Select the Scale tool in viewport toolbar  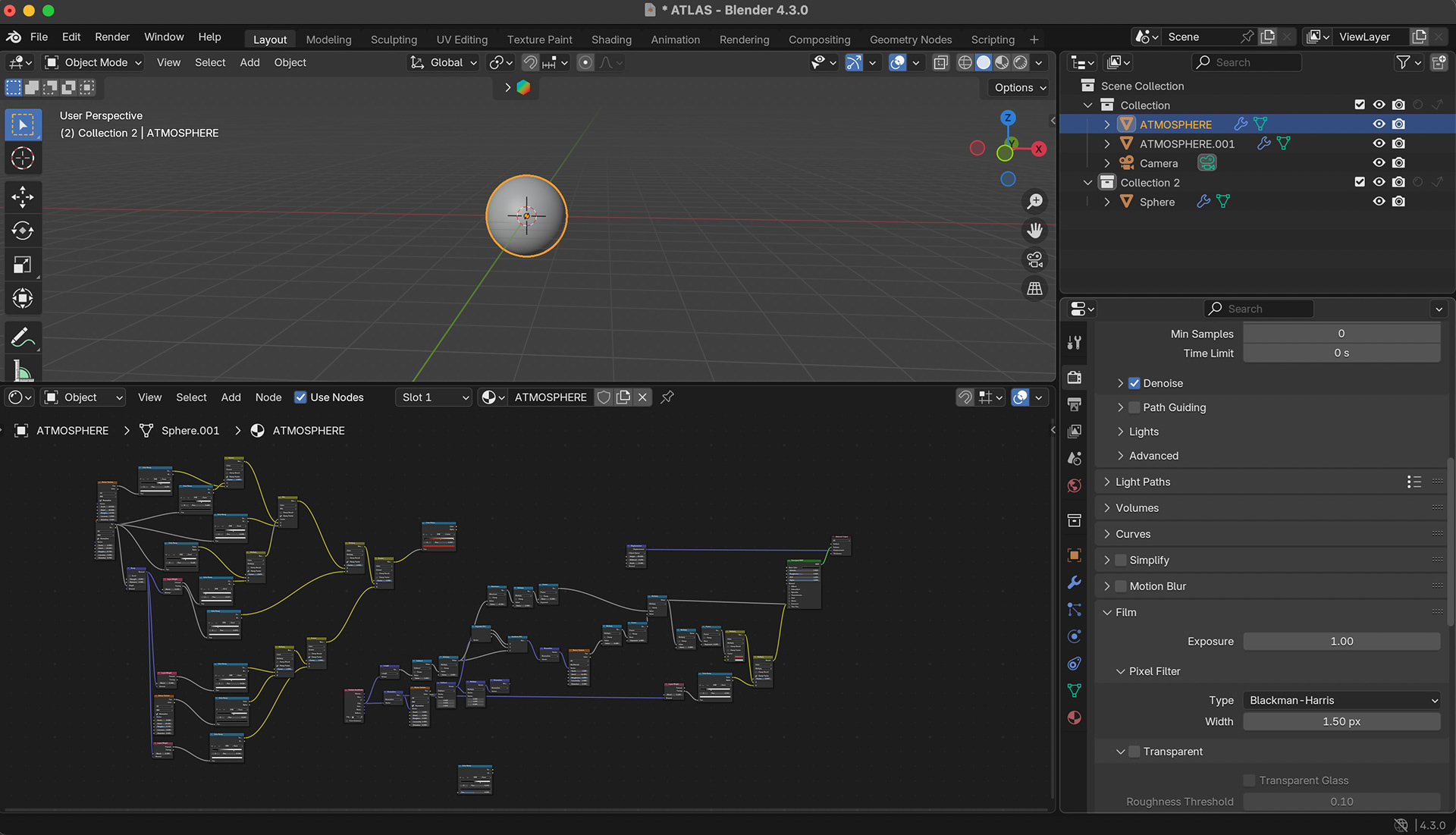point(23,265)
